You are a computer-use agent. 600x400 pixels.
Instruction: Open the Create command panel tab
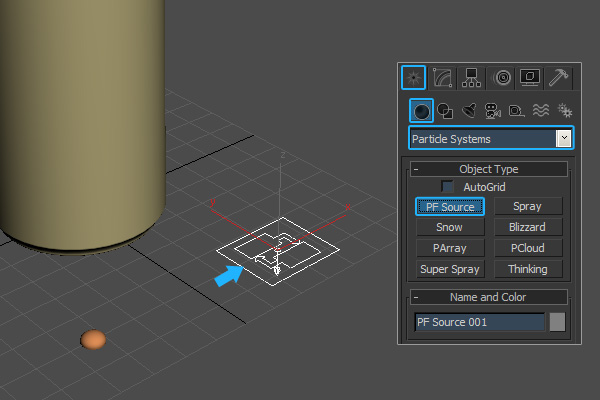[x=414, y=78]
